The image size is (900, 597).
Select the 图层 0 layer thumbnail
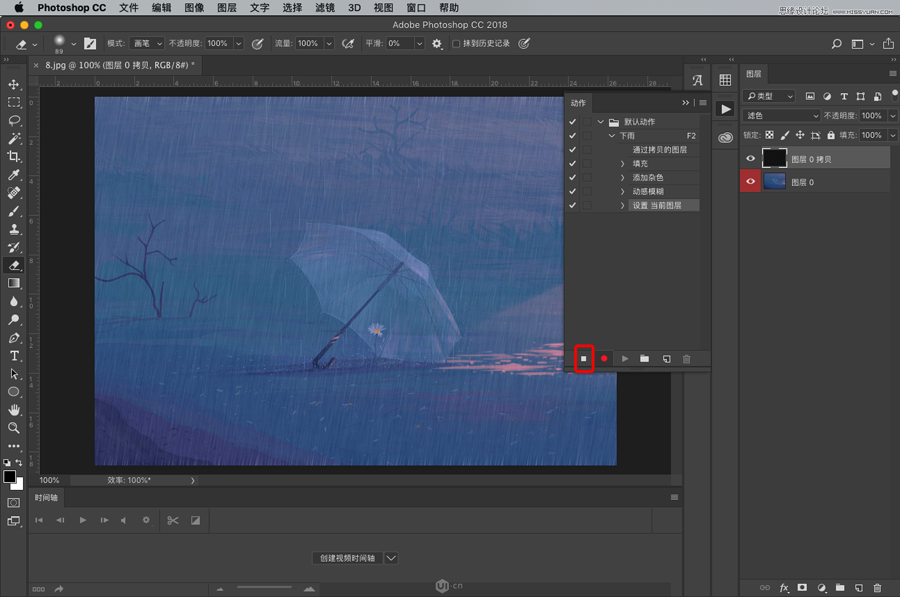[775, 182]
